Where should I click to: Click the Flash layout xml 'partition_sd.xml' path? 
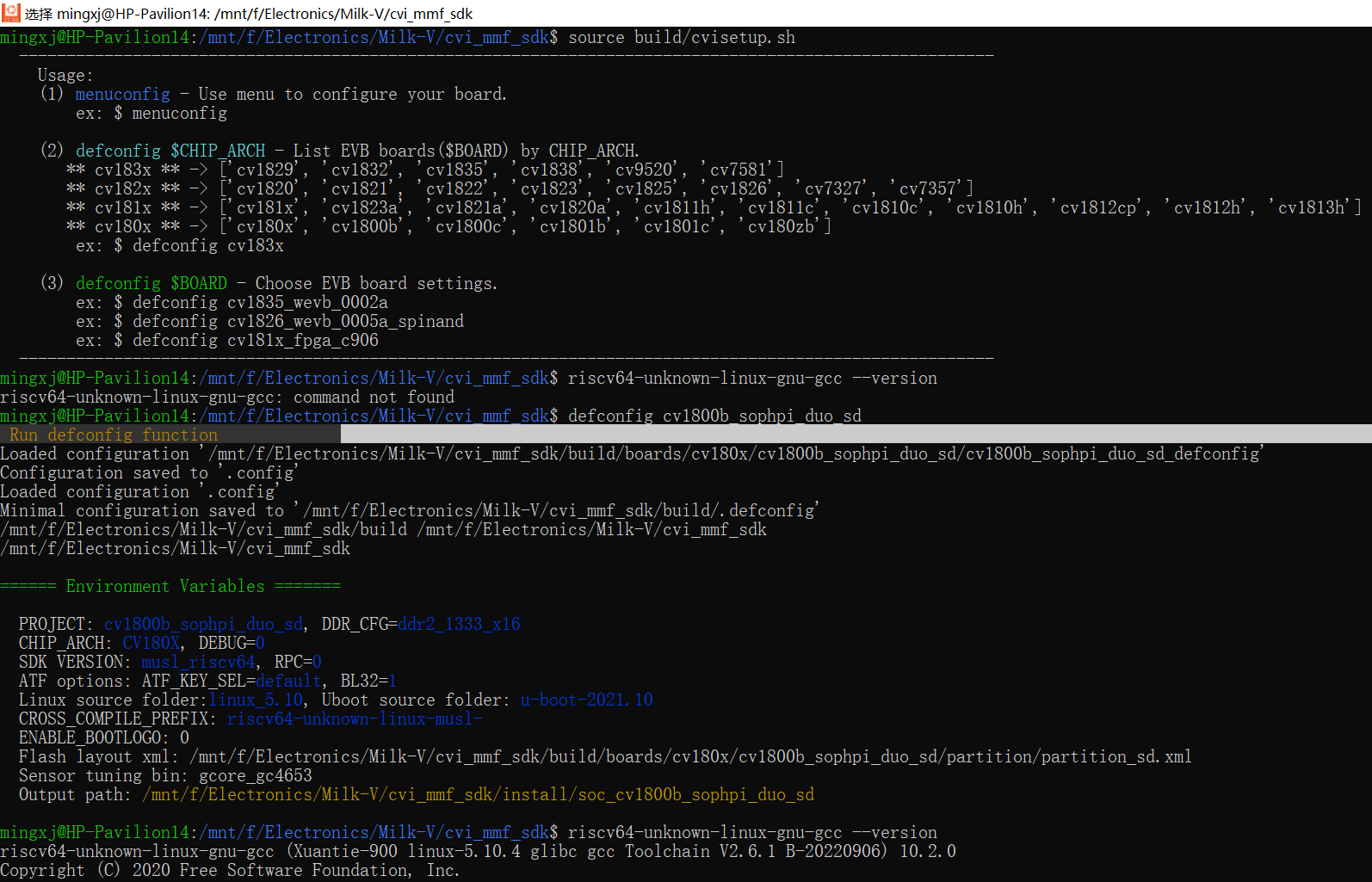pyautogui.click(x=691, y=757)
